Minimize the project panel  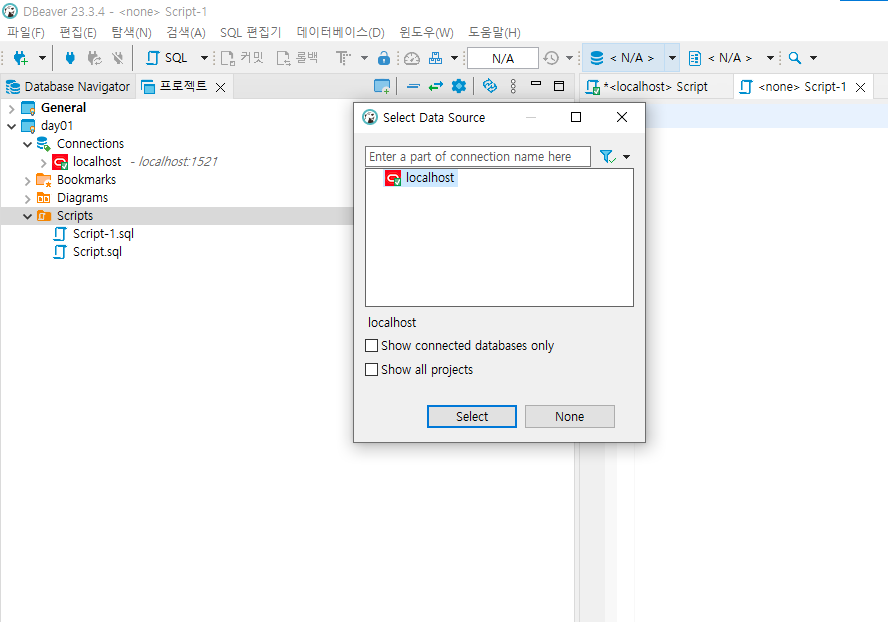(536, 84)
